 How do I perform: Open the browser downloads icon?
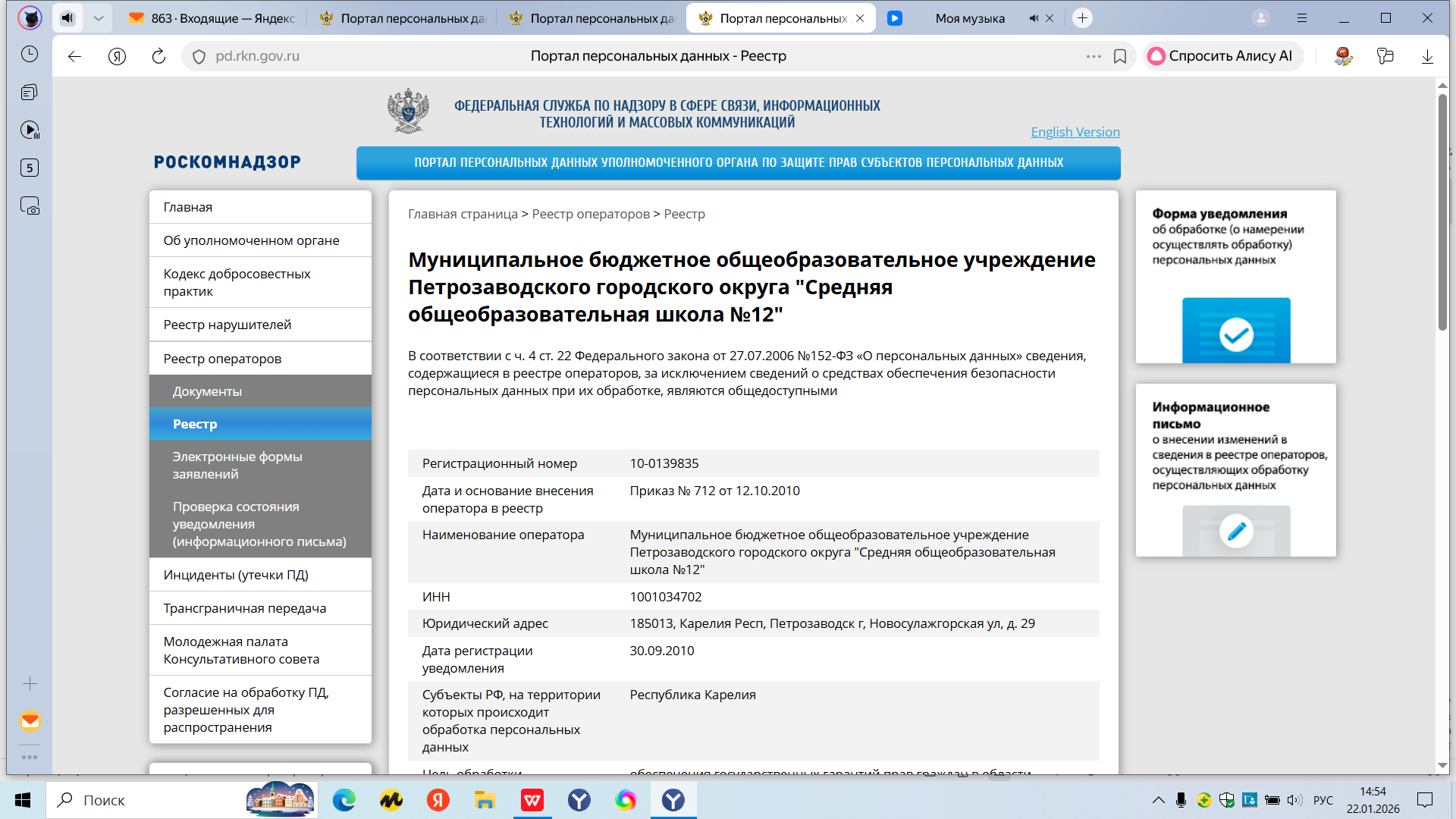click(x=1427, y=56)
